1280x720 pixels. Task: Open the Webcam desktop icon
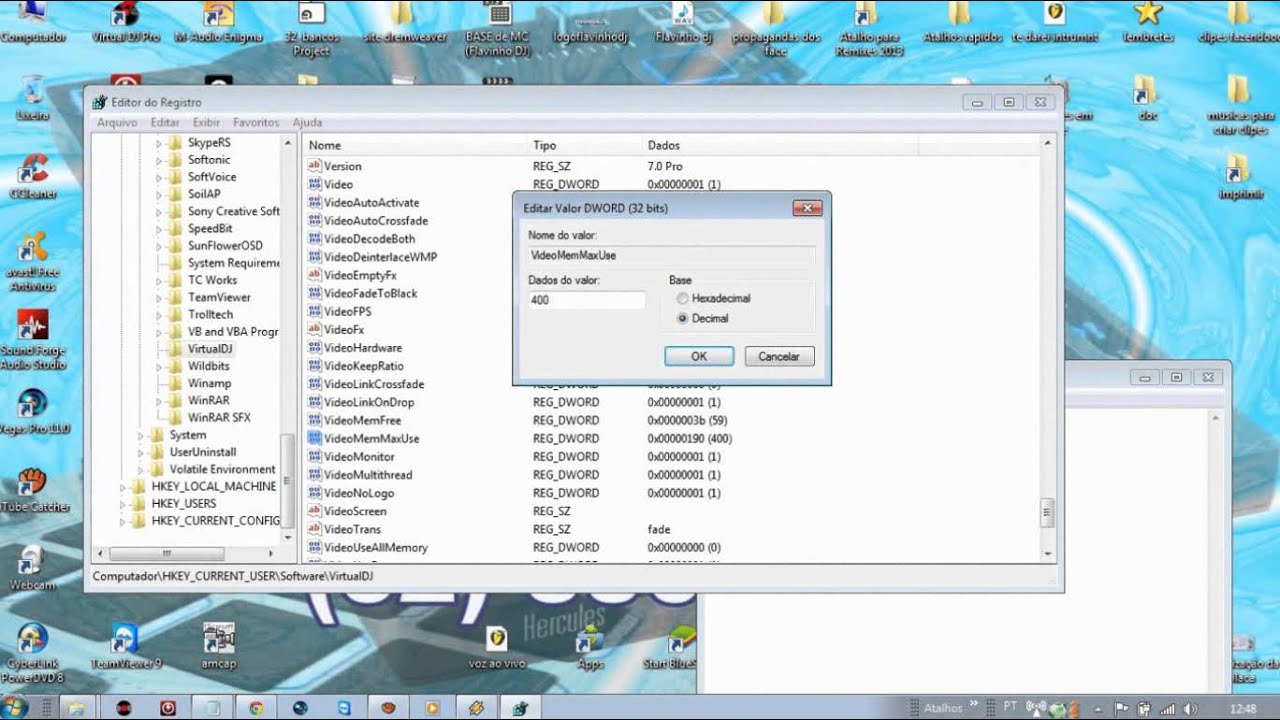click(x=32, y=568)
